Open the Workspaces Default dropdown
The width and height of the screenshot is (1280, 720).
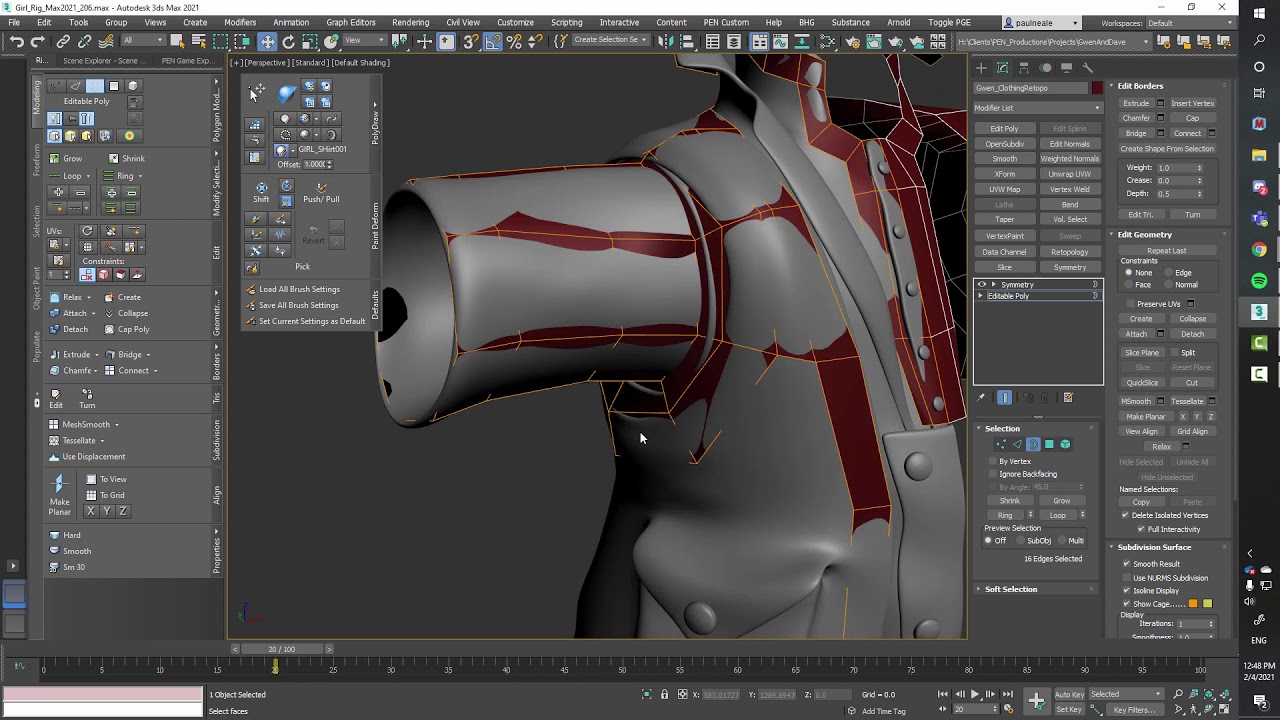tap(1189, 23)
